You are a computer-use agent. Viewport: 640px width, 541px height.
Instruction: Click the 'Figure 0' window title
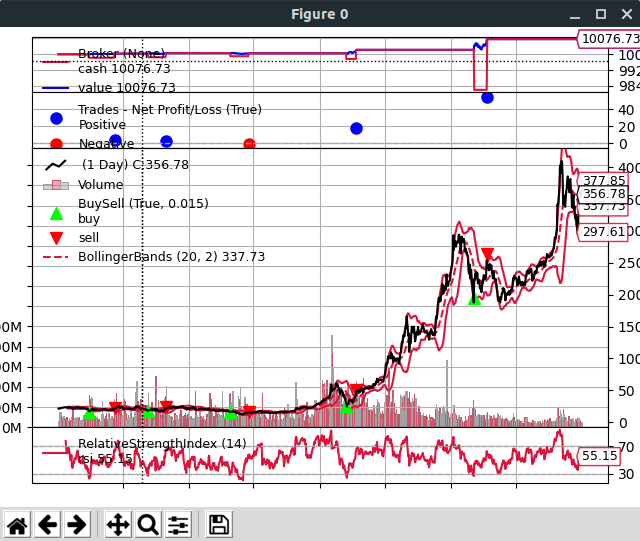click(320, 14)
